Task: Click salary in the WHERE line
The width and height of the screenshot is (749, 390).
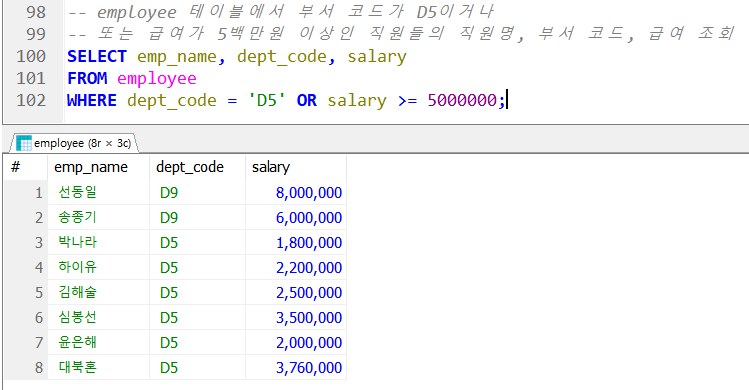Action: 357,101
